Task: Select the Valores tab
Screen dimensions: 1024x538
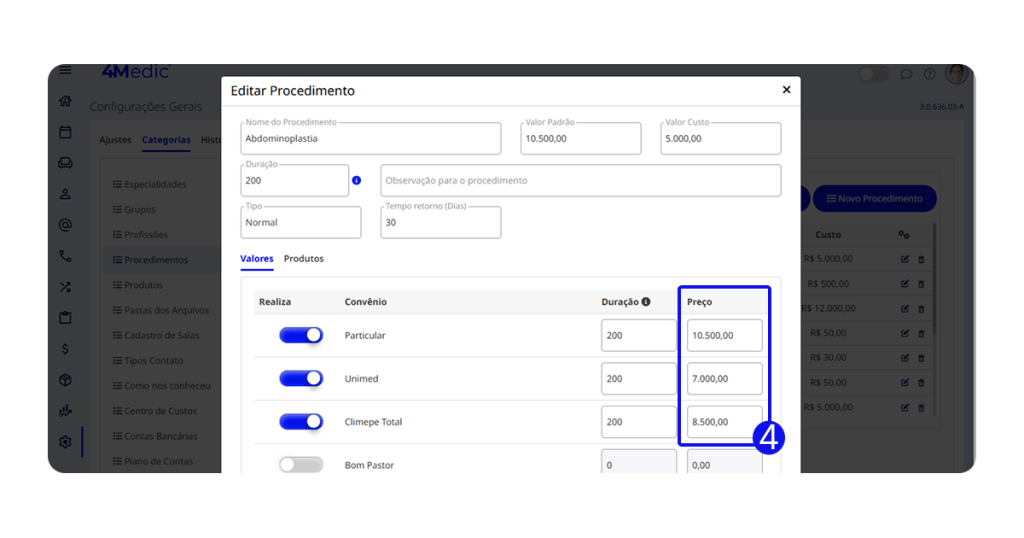Action: 257,259
